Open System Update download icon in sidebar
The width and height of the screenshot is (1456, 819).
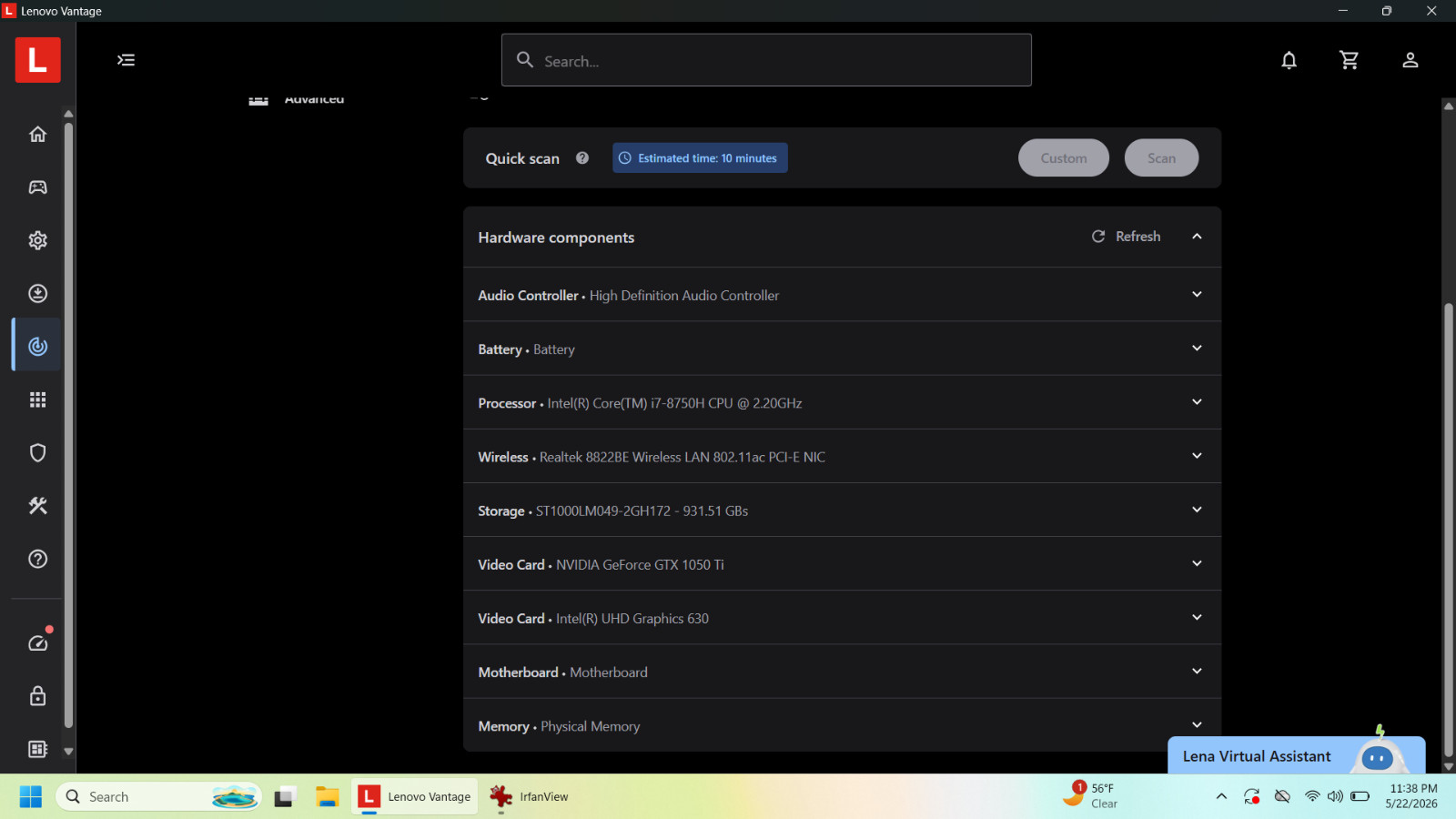click(x=37, y=293)
